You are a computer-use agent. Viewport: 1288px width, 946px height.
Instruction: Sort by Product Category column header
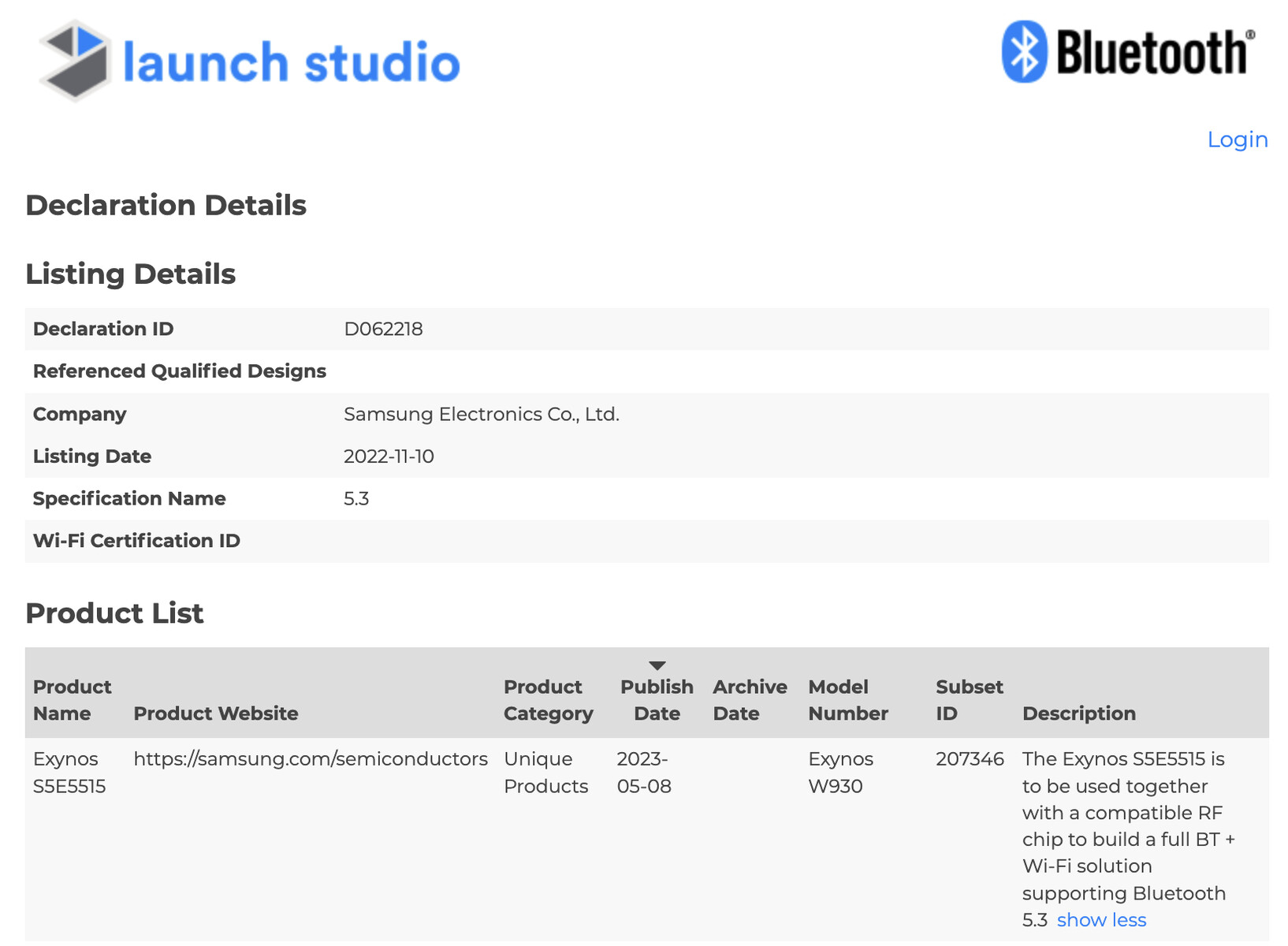[549, 700]
